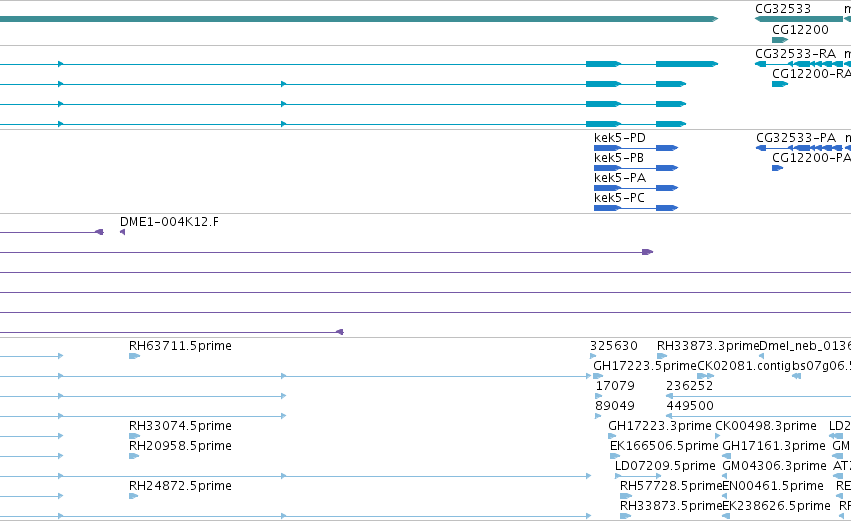Viewport: 851px width, 521px height.
Task: Select the 89049 feature marker
Action: coord(598,416)
